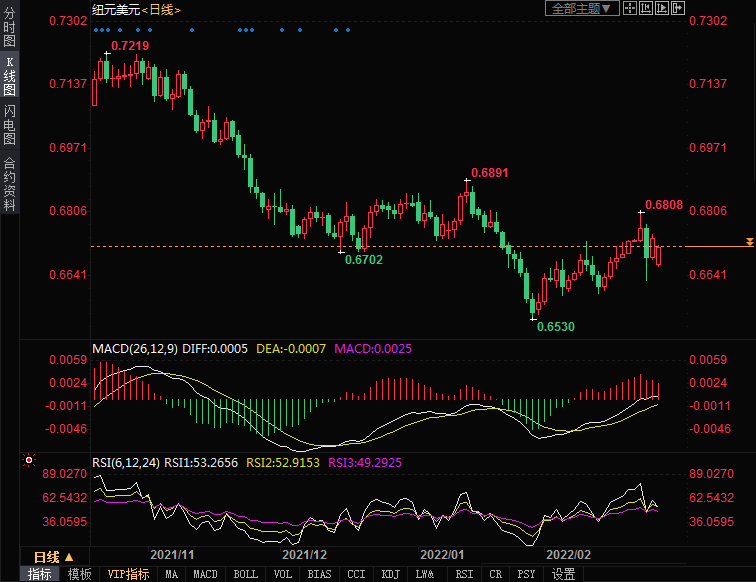Switch to 分时图 side tab
This screenshot has height=582, width=756.
[x=9, y=29]
